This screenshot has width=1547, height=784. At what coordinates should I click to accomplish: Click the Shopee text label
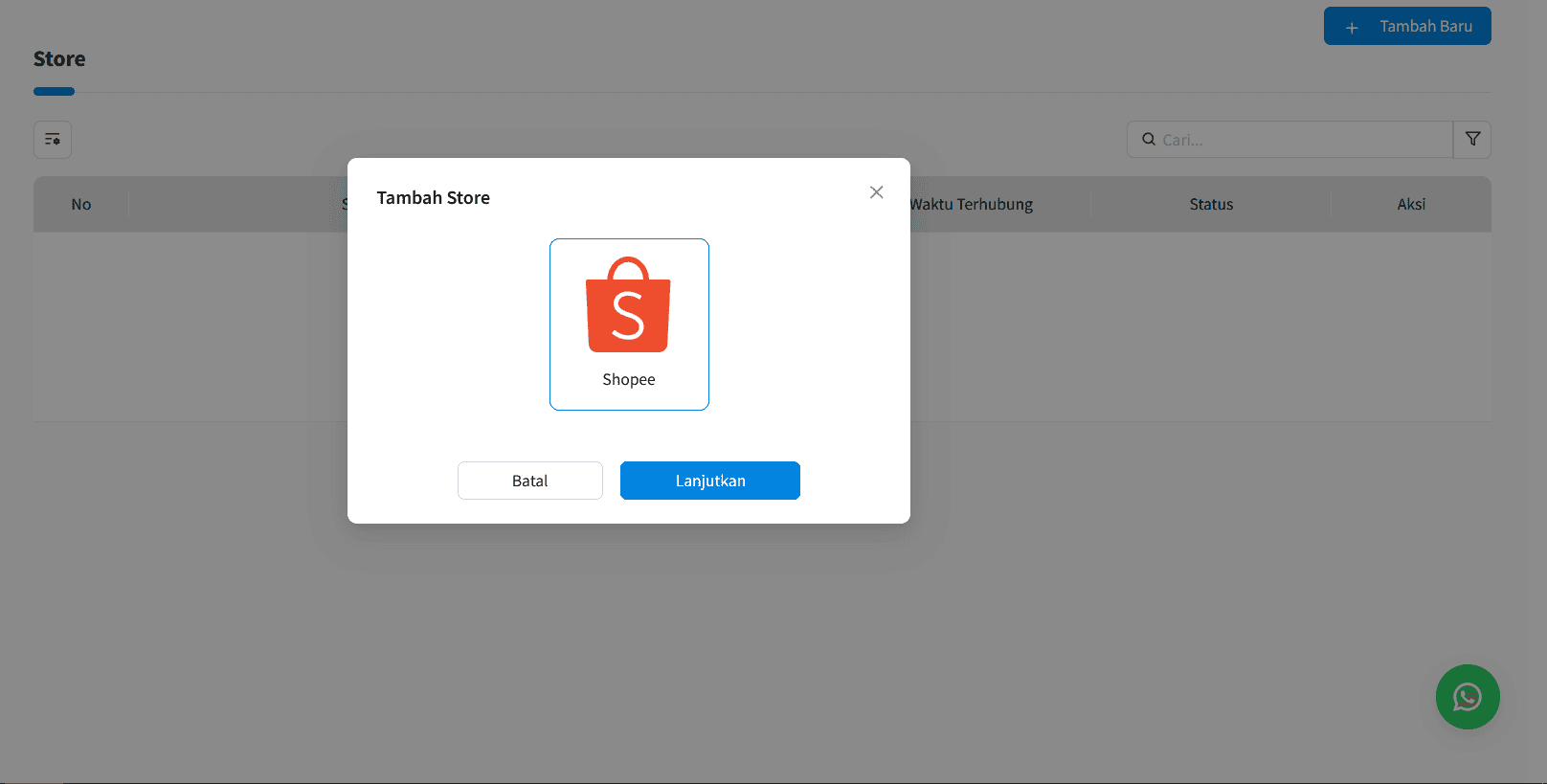point(629,380)
